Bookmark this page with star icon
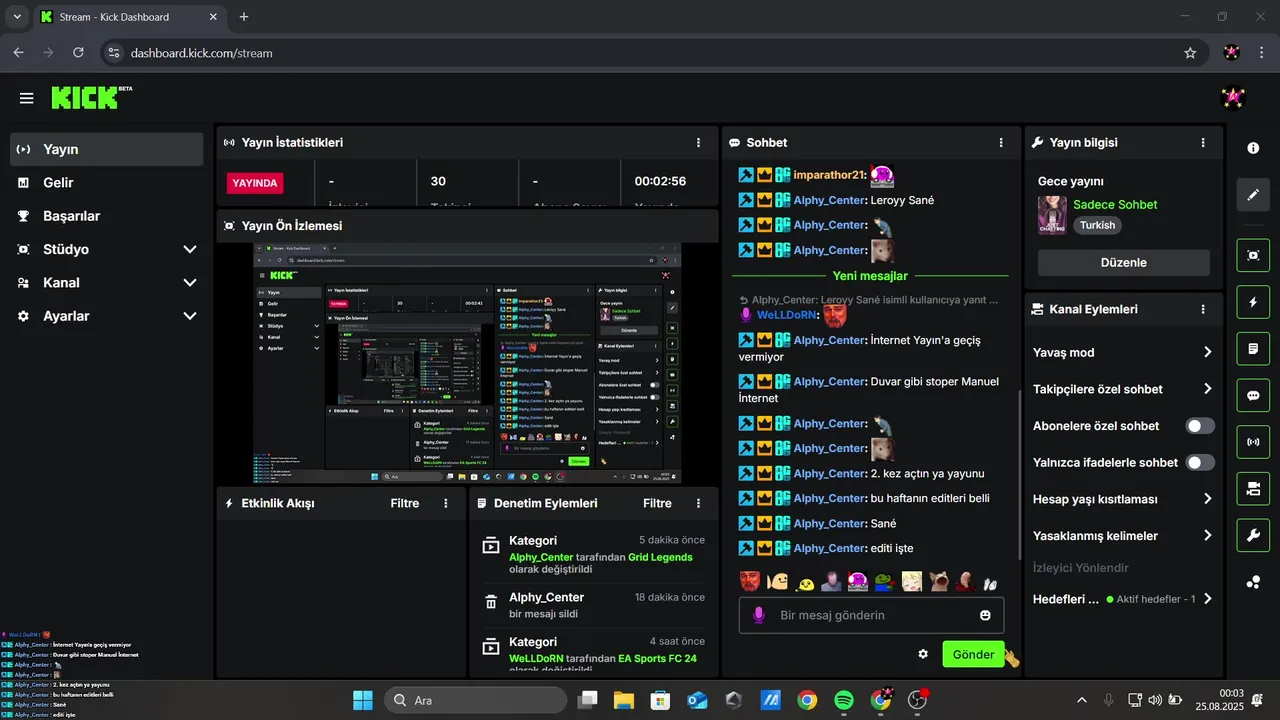The width and height of the screenshot is (1280, 720). point(1190,53)
